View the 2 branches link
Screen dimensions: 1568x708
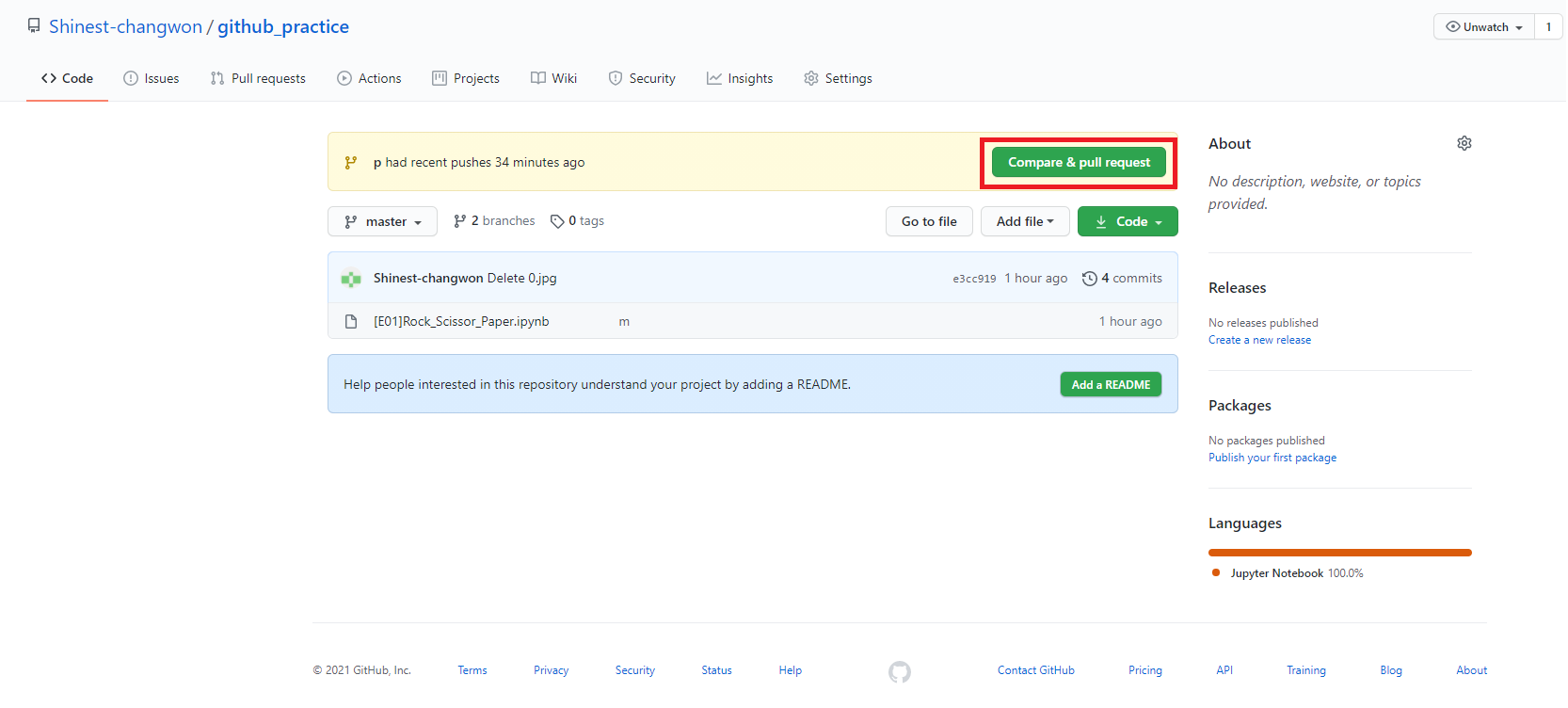point(494,221)
